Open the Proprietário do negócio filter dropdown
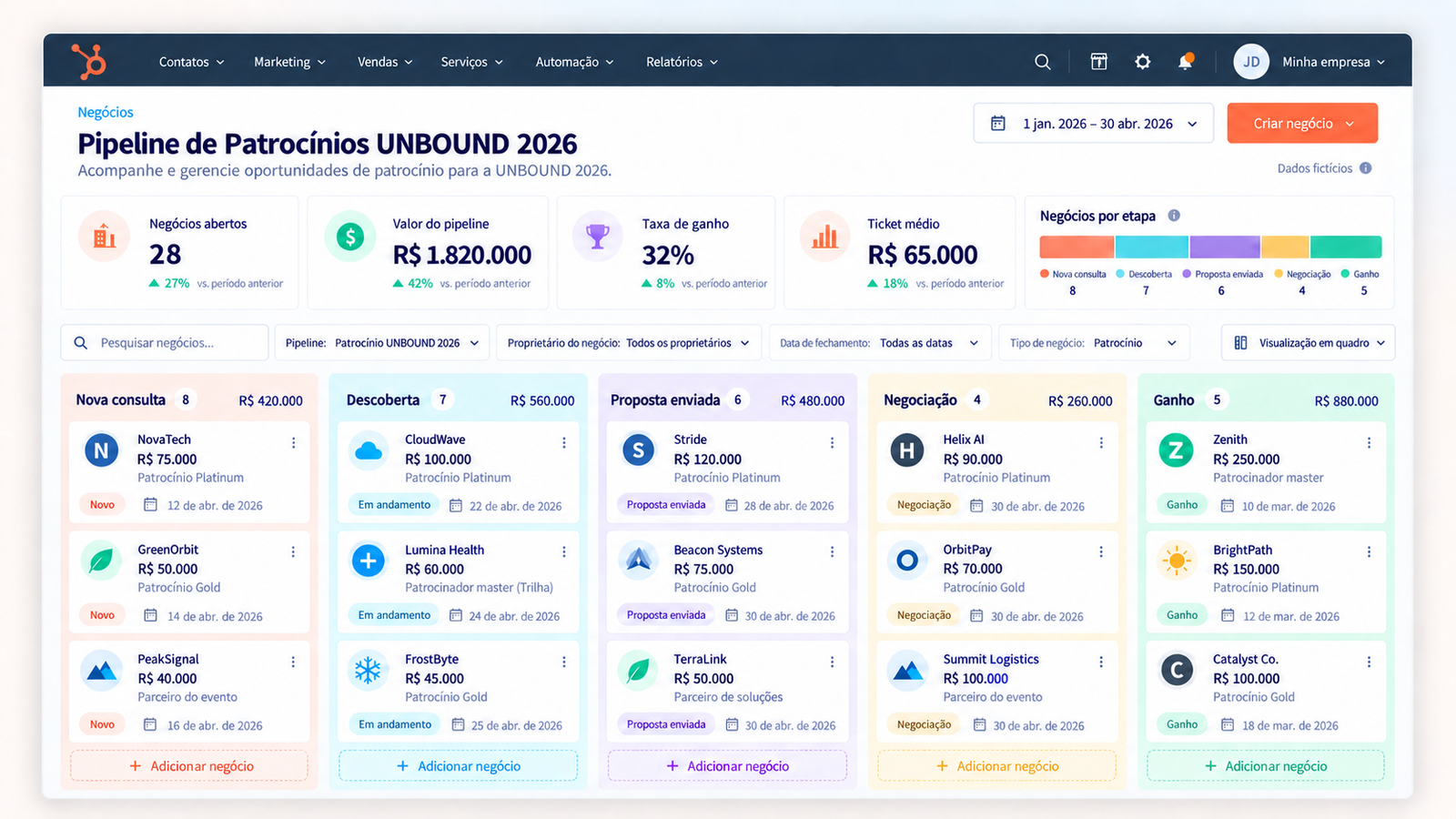This screenshot has height=819, width=1456. pos(628,343)
